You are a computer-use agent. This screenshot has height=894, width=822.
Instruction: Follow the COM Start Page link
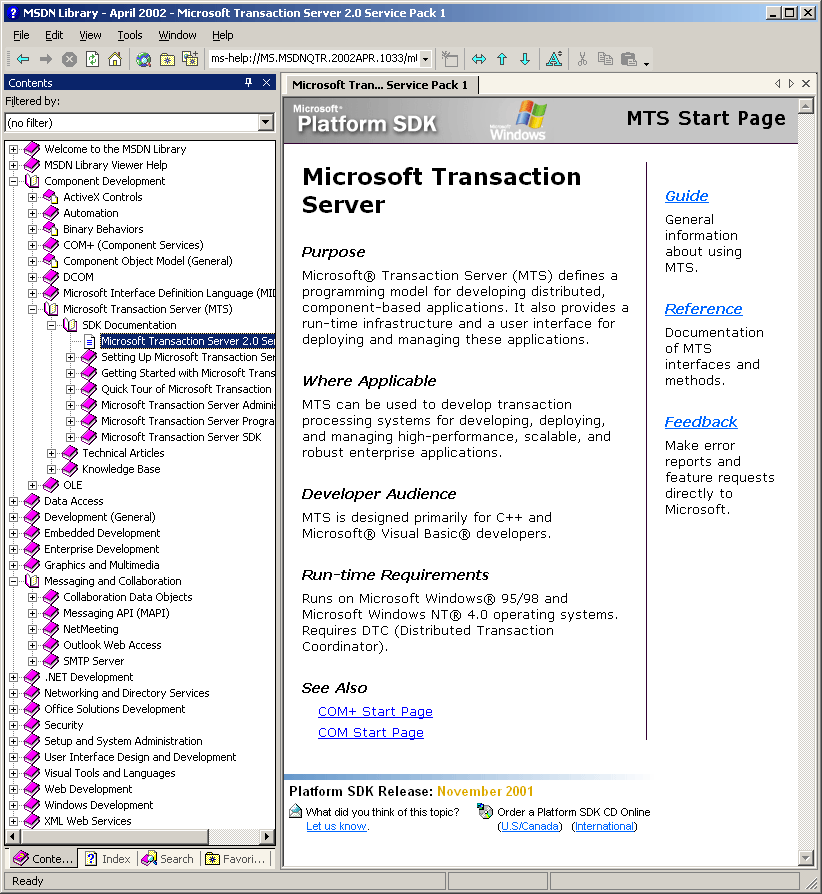371,733
